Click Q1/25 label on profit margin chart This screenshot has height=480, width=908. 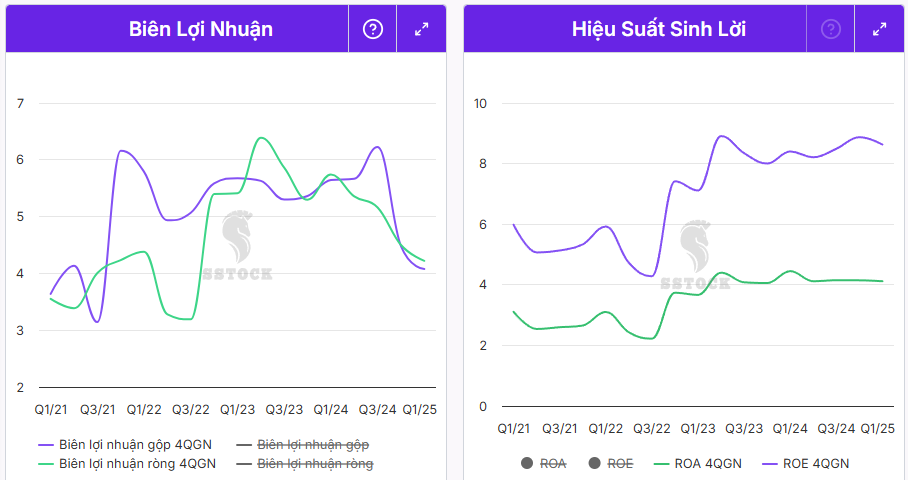[420, 409]
